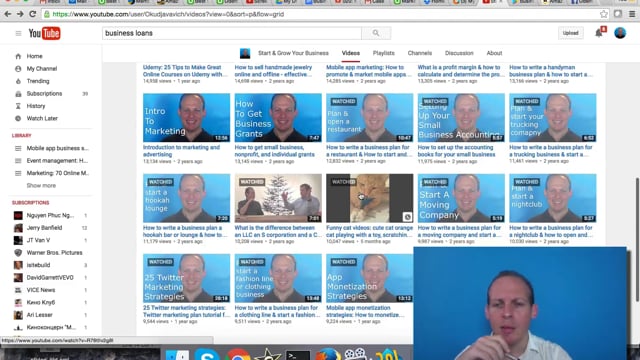This screenshot has width=640, height=360.
Task: Open the profit margin video title link
Action: [x=460, y=71]
